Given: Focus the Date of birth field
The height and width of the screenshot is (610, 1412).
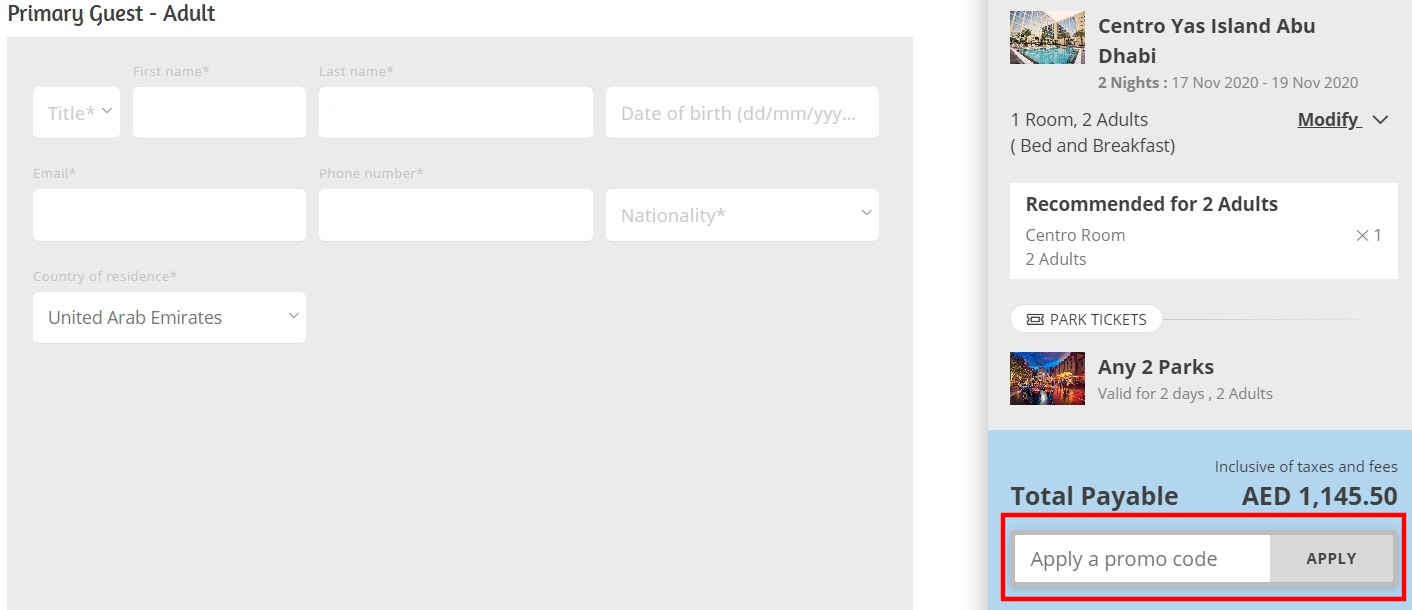Looking at the screenshot, I should pyautogui.click(x=741, y=113).
